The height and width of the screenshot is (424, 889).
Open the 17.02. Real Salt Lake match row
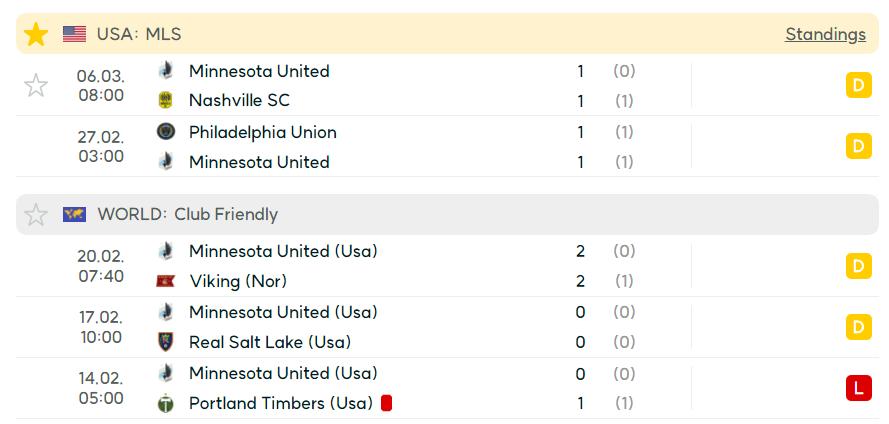click(x=447, y=327)
